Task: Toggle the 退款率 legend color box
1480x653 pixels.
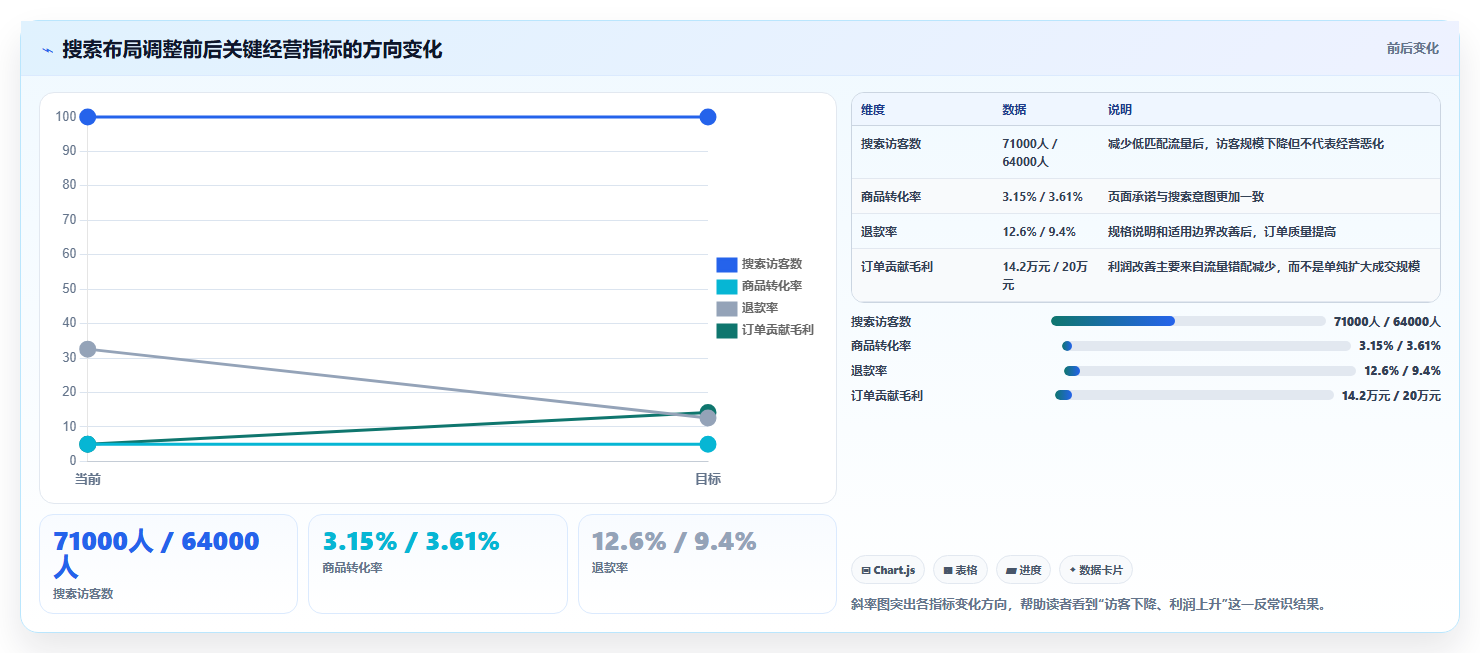Action: [726, 308]
